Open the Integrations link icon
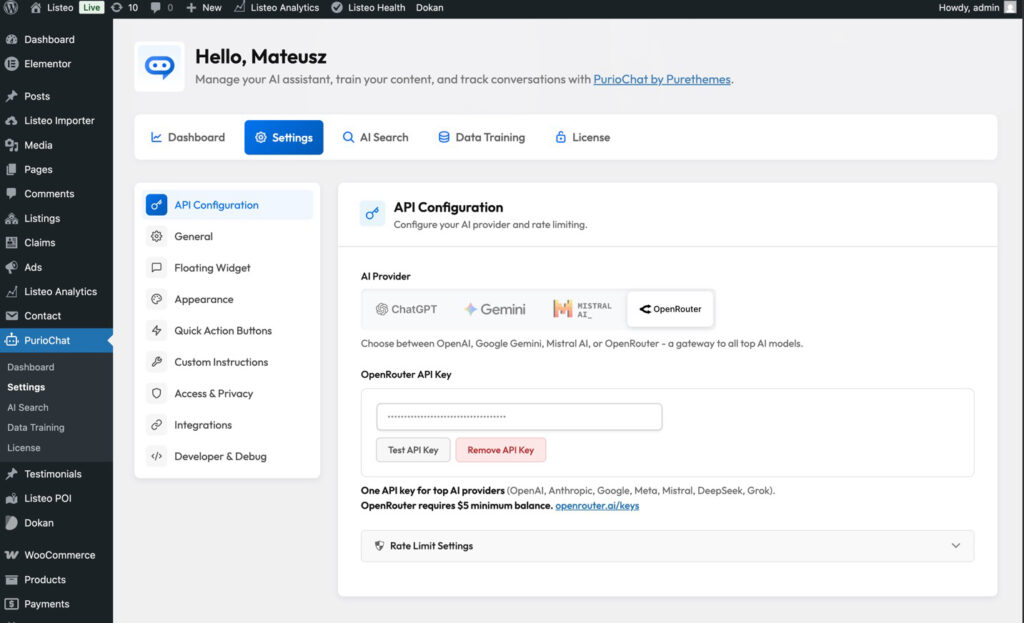Image resolution: width=1024 pixels, height=623 pixels. (x=157, y=424)
